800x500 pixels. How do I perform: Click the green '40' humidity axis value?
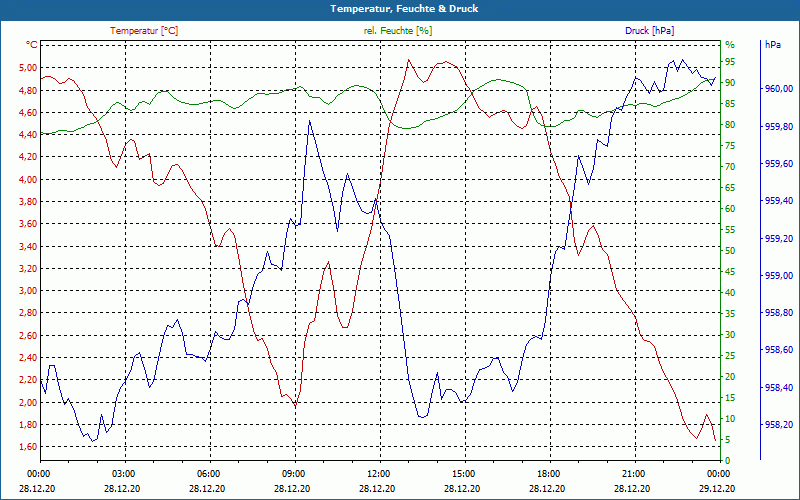730,293
